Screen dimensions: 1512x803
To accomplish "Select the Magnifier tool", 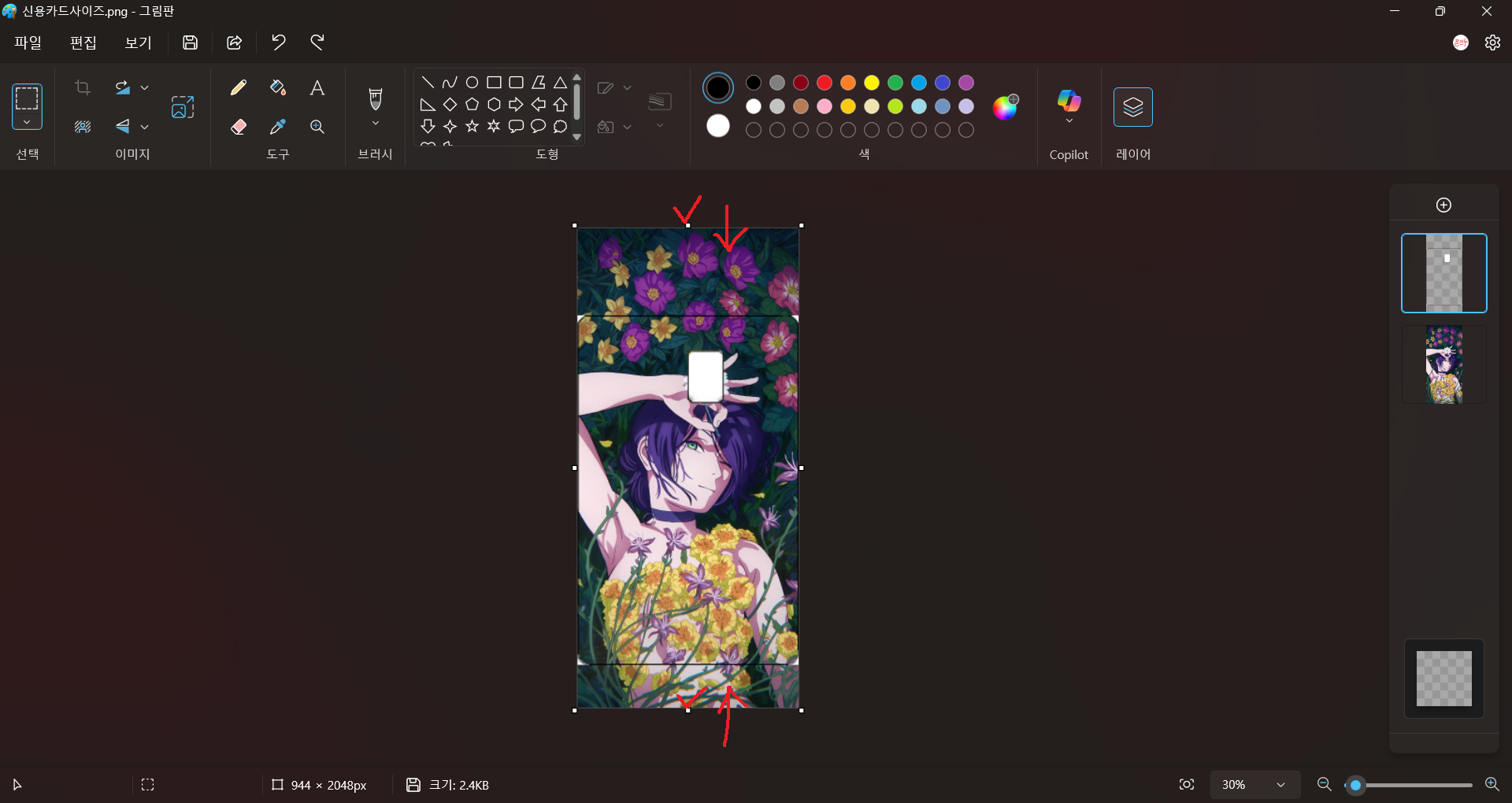I will click(317, 127).
